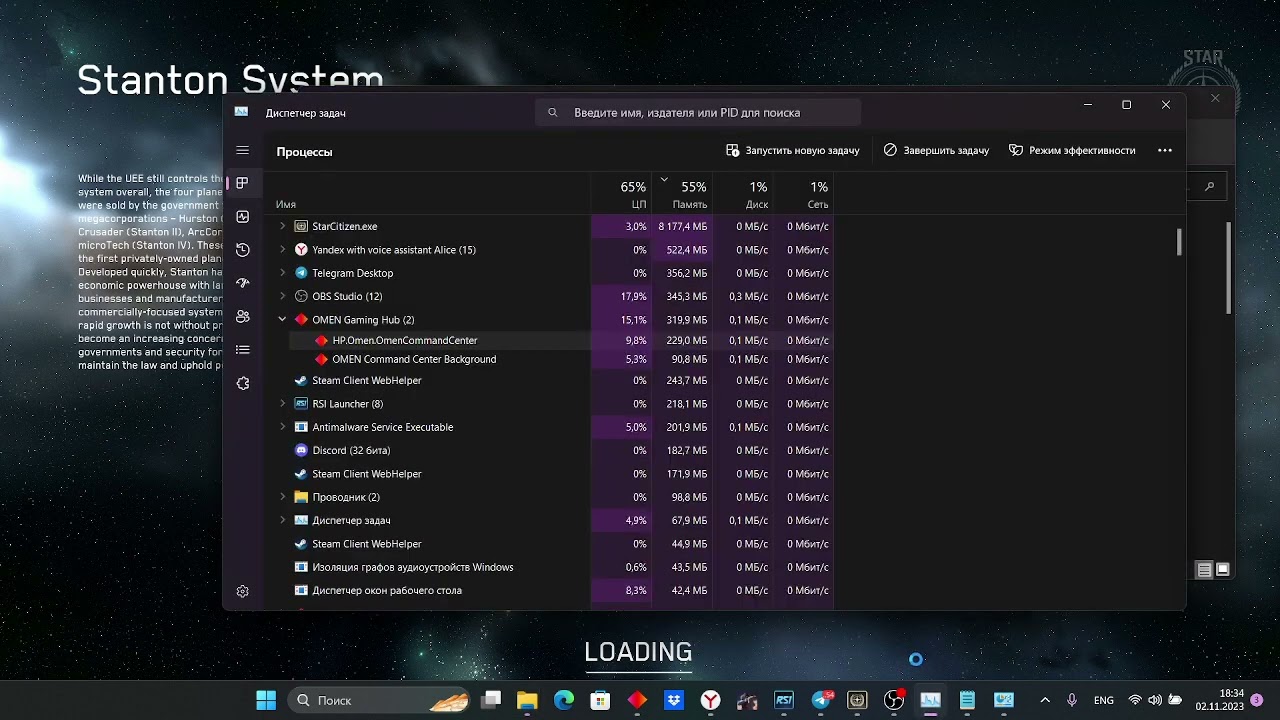Expand the OBS Studio (12) process group
1280x720 pixels.
click(x=282, y=296)
